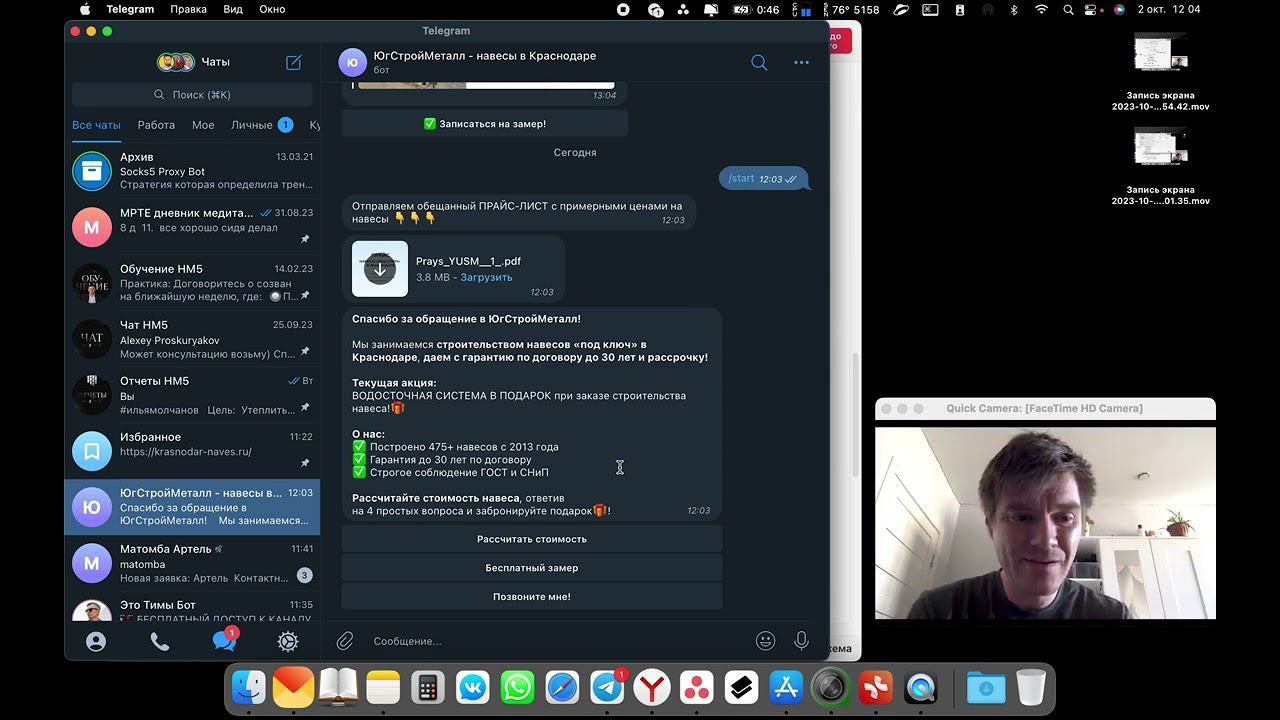Open the emoji picker smiley icon
The height and width of the screenshot is (720, 1280).
766,641
